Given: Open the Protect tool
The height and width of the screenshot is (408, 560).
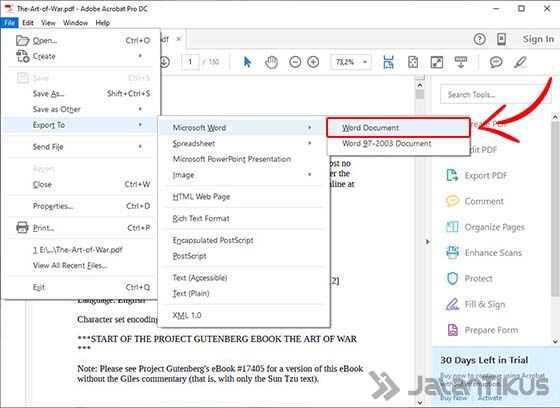Looking at the screenshot, I should point(469,278).
